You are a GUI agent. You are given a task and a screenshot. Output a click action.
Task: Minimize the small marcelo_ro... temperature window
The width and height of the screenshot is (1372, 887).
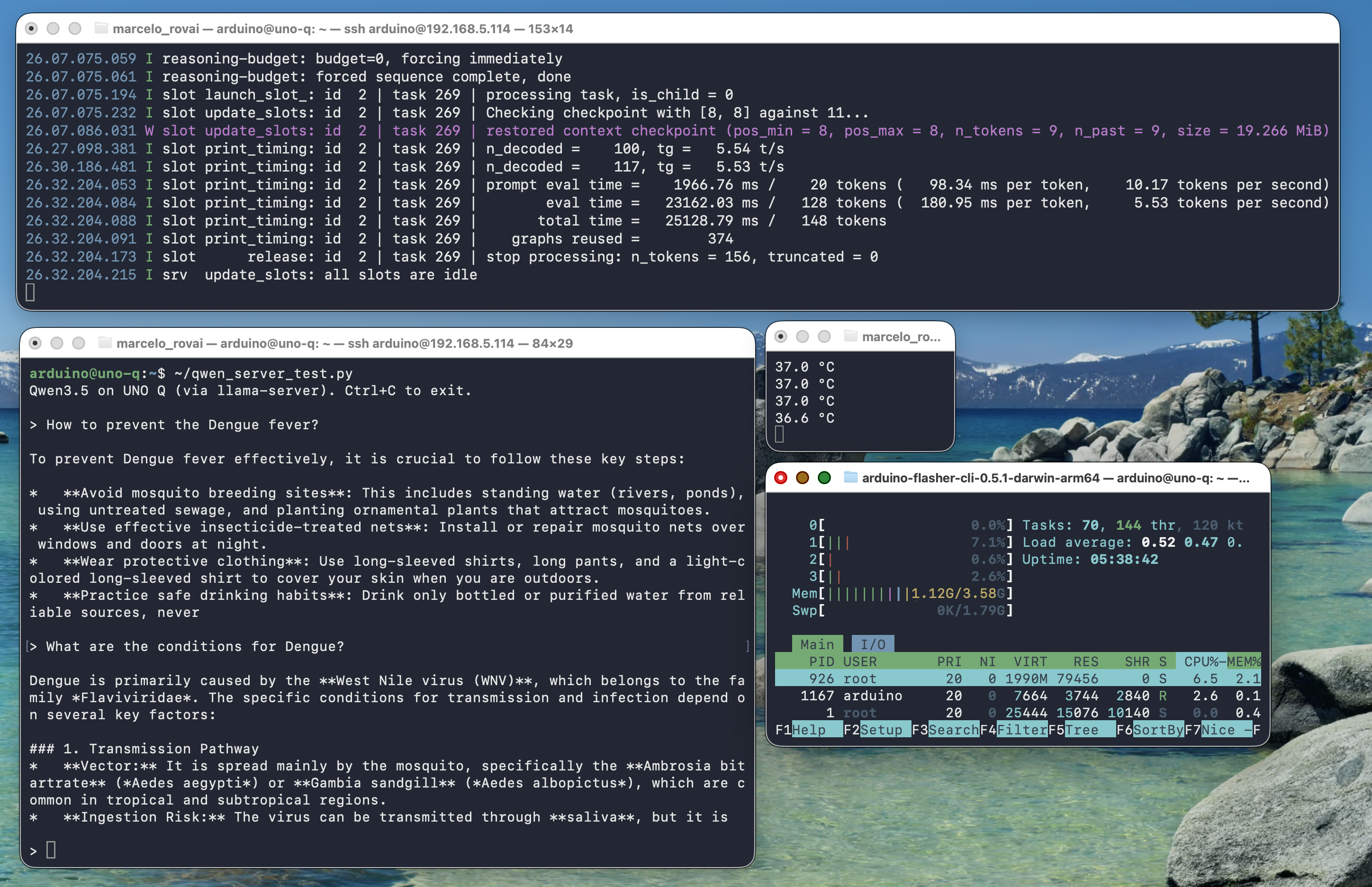(x=803, y=336)
